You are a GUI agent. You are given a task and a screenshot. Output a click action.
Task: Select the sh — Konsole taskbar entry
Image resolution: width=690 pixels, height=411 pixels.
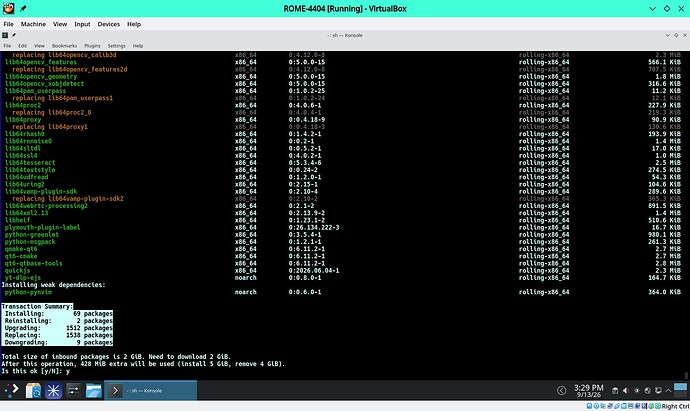tap(150, 390)
